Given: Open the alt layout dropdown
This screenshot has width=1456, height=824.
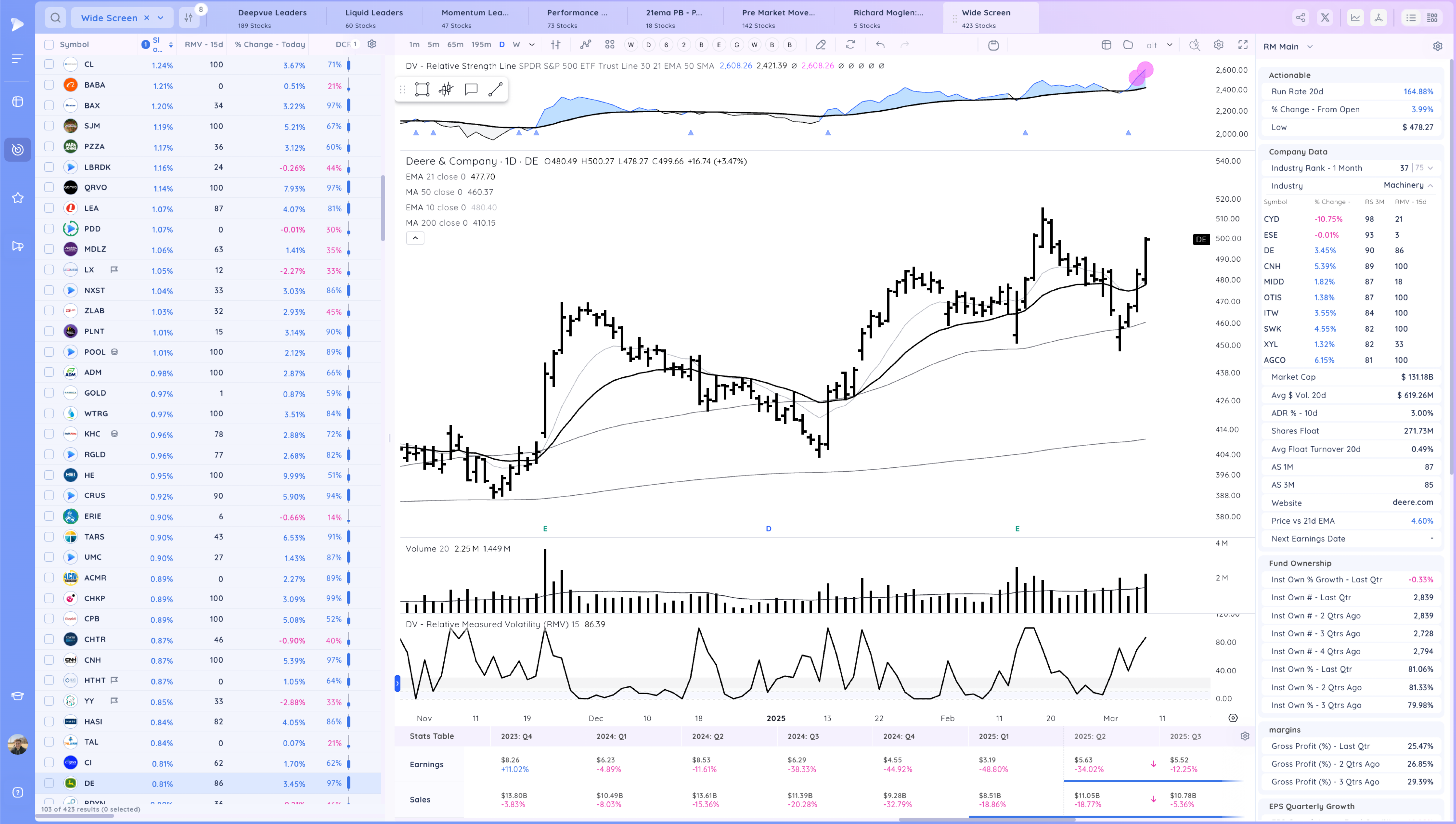Looking at the screenshot, I should 1170,45.
